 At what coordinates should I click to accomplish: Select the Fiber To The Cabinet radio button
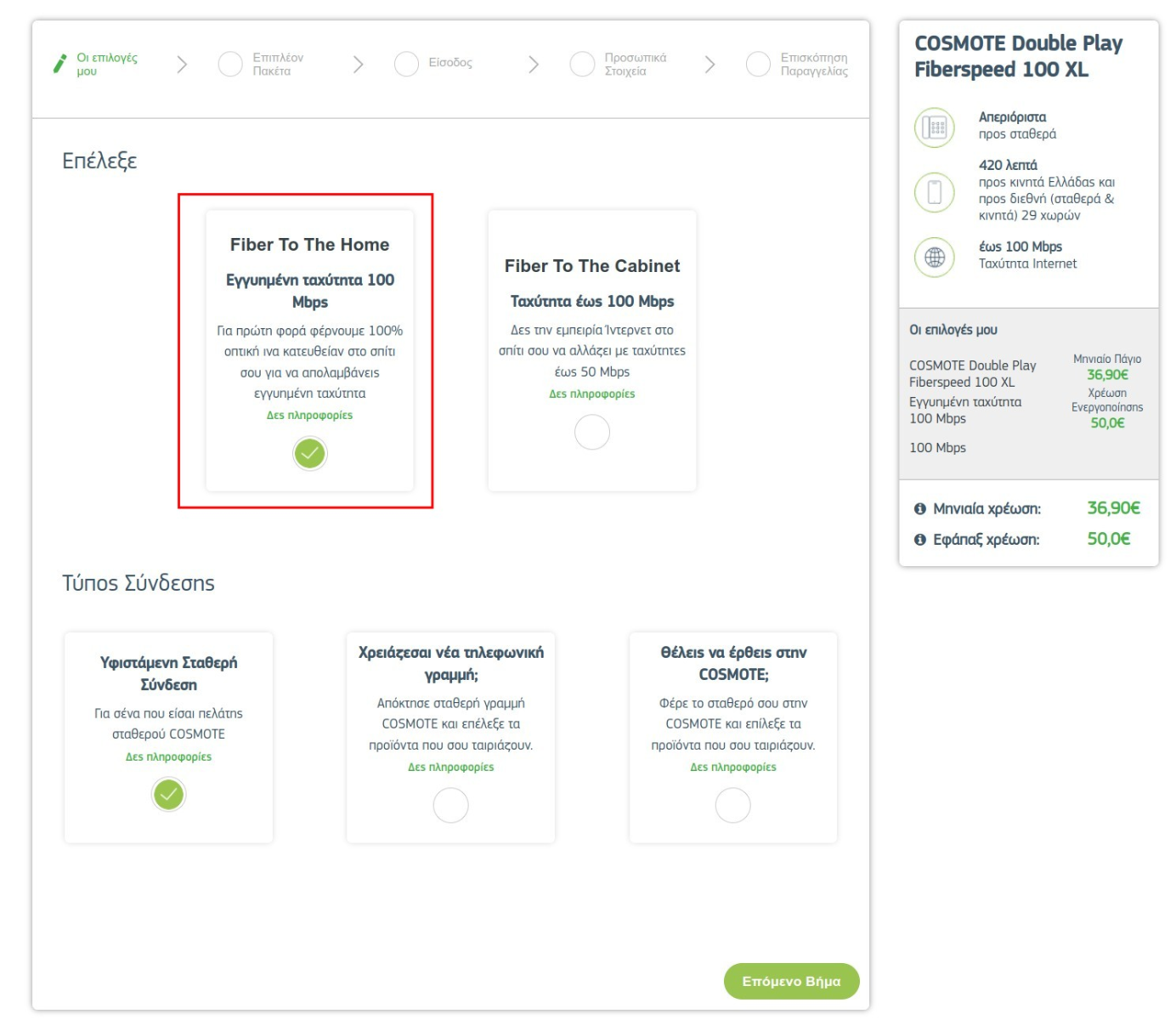tap(592, 432)
